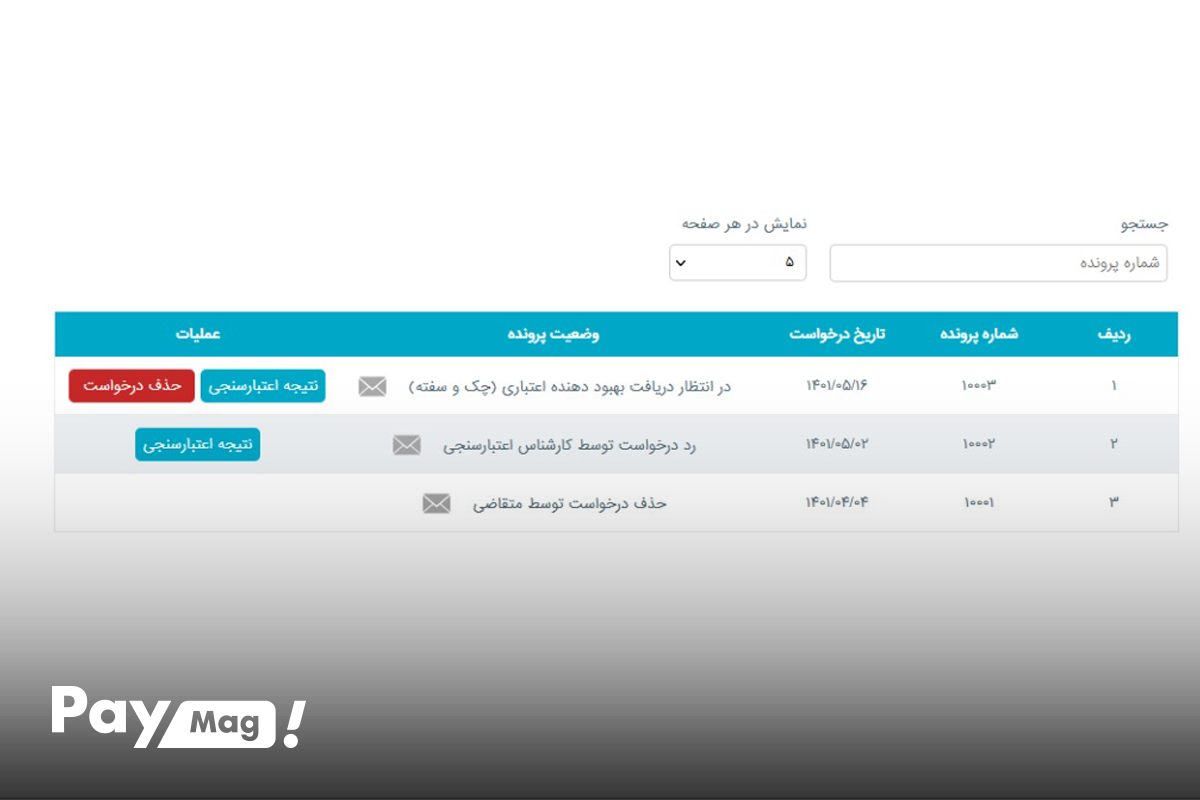Click نتیجه اعتبارسنجی for file 10002
The width and height of the screenshot is (1200, 800).
197,445
